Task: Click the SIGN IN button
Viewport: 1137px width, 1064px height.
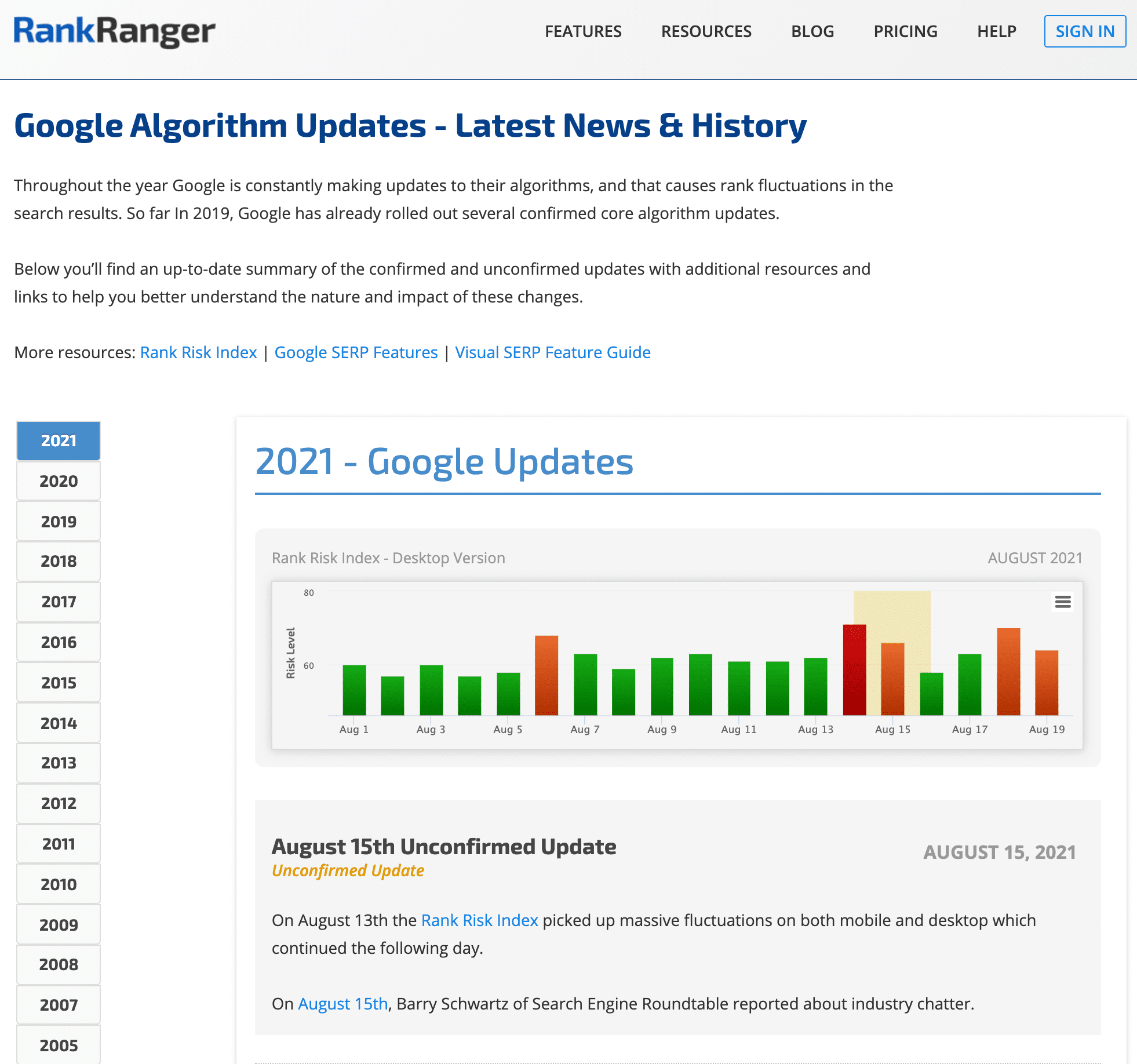Action: (1085, 31)
